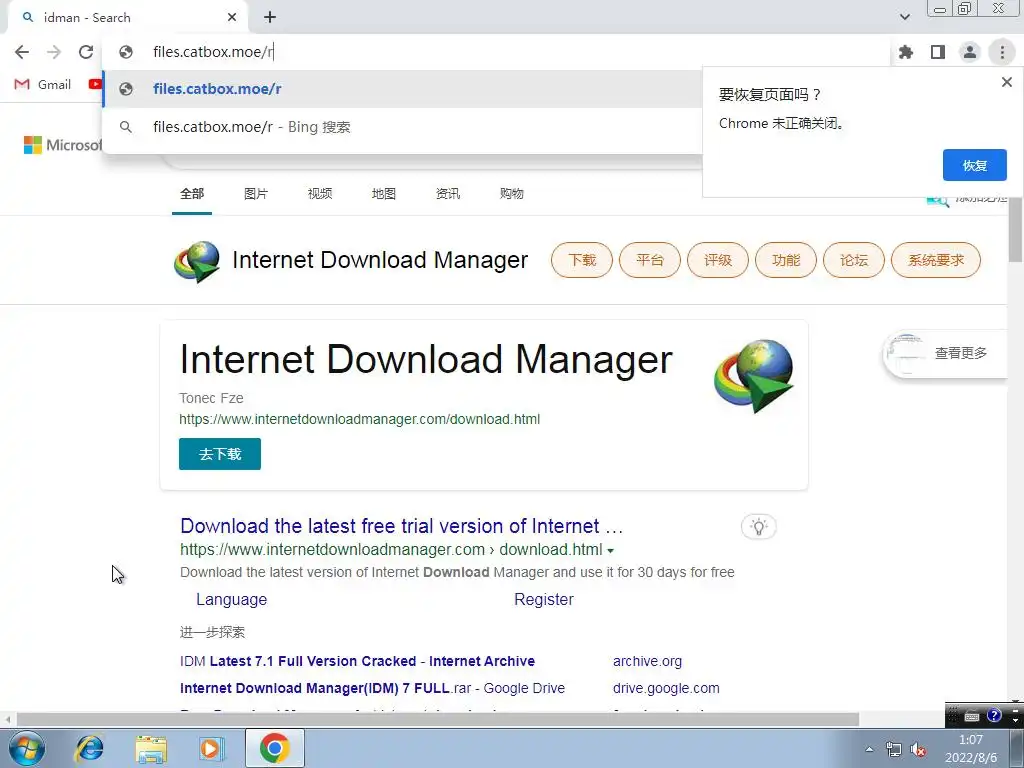Switch to the 视频 search tab
This screenshot has width=1024, height=768.
320,193
